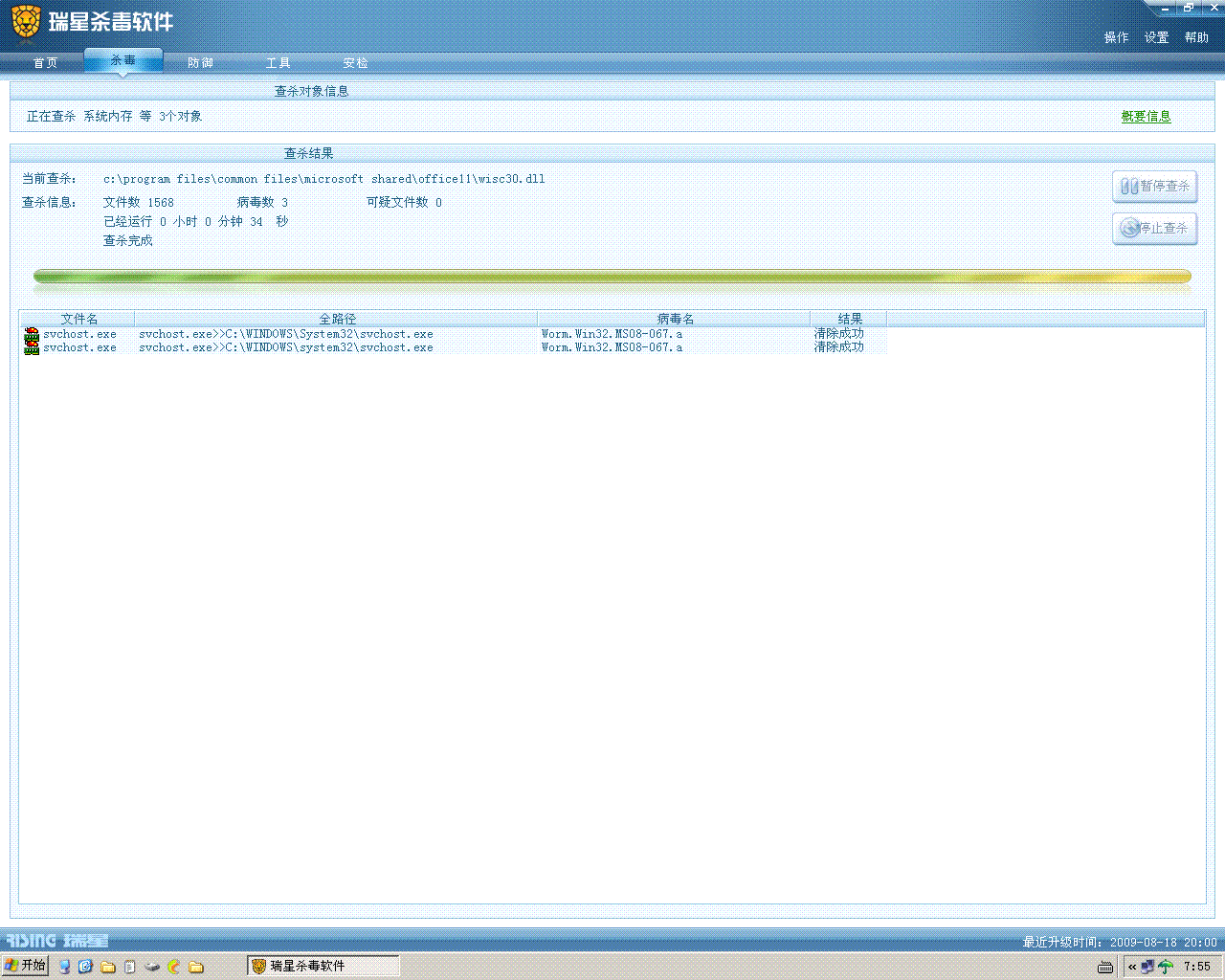This screenshot has height=980, width=1225.
Task: Restore down the Rising antivirus window
Action: pos(1188,8)
